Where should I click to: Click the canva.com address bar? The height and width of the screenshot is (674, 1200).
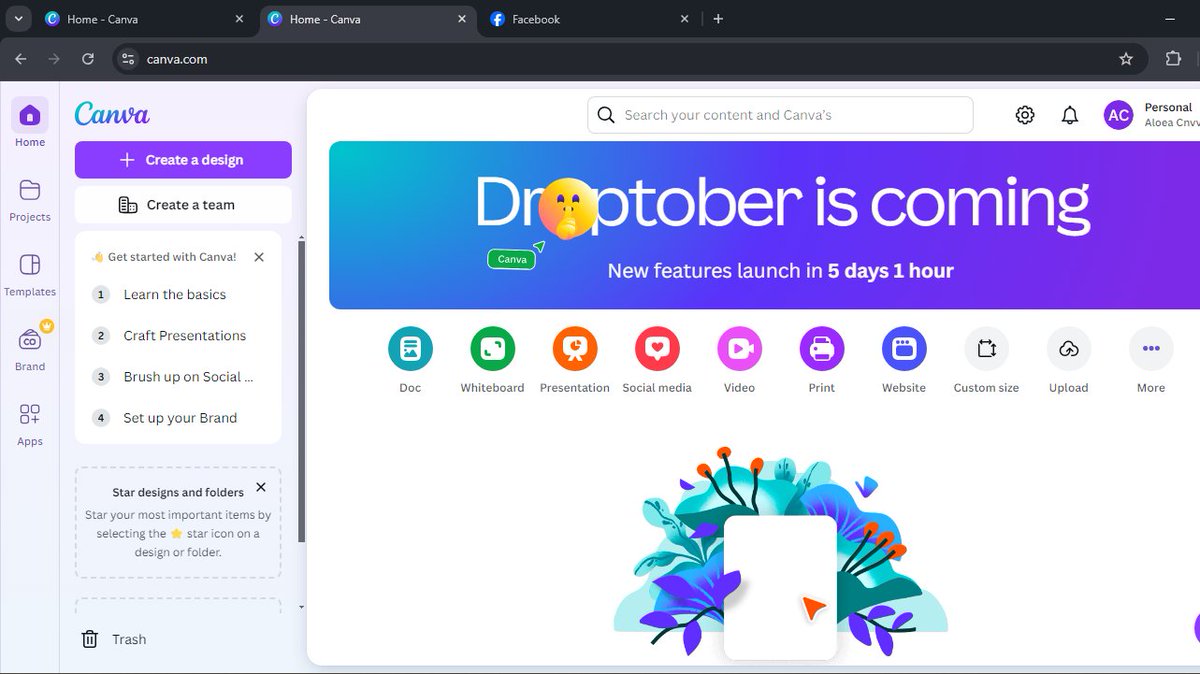(630, 59)
